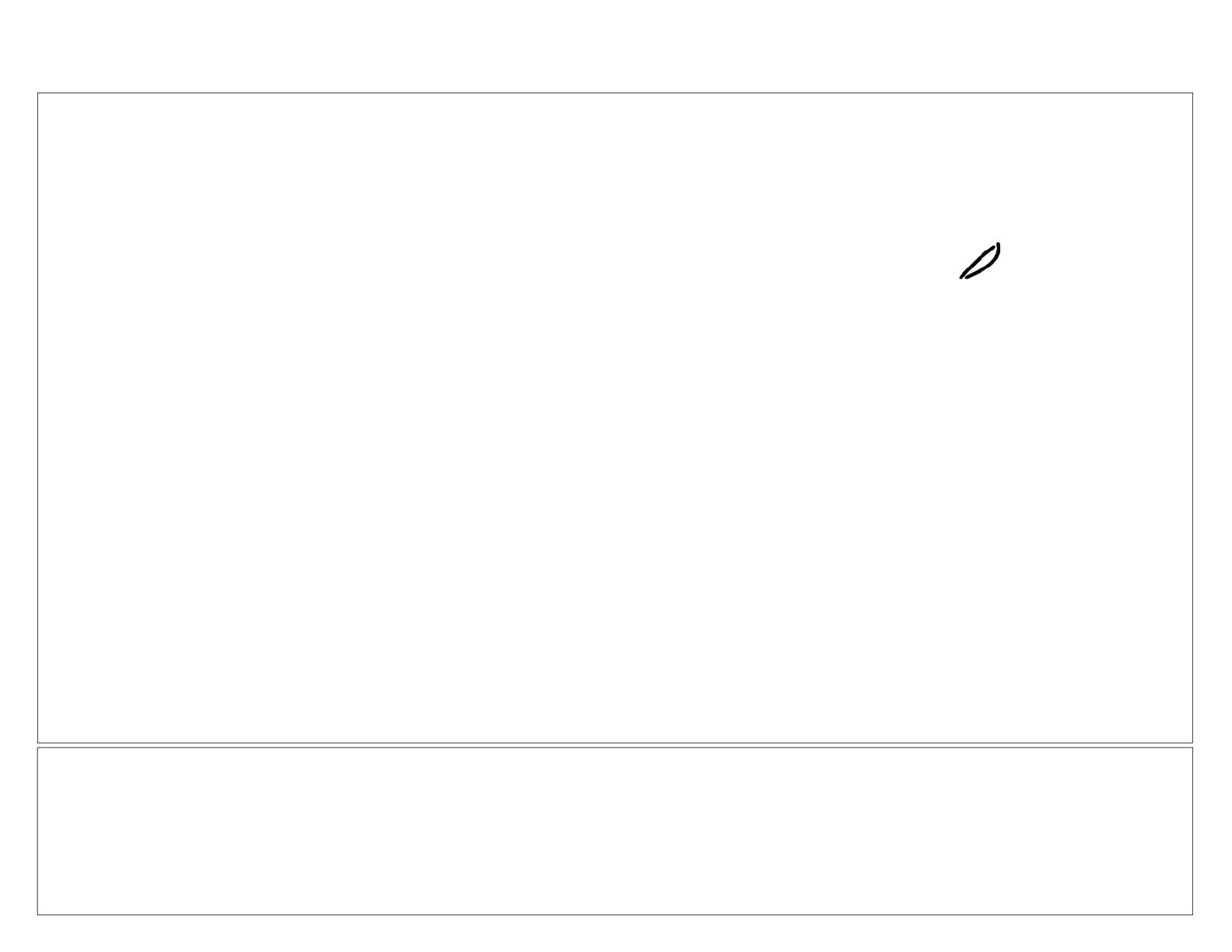1232x952 pixels.
Task: Click the right border of the lower panel
Action: 1192,831
